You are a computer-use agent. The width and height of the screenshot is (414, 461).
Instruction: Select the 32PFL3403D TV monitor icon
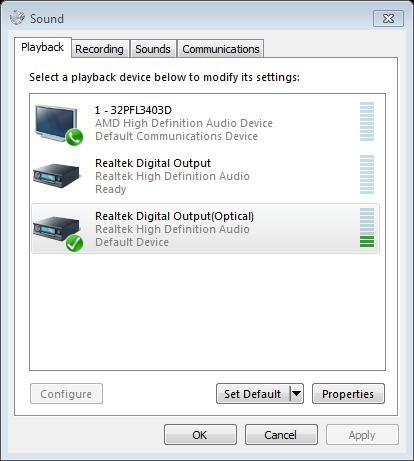[x=57, y=123]
